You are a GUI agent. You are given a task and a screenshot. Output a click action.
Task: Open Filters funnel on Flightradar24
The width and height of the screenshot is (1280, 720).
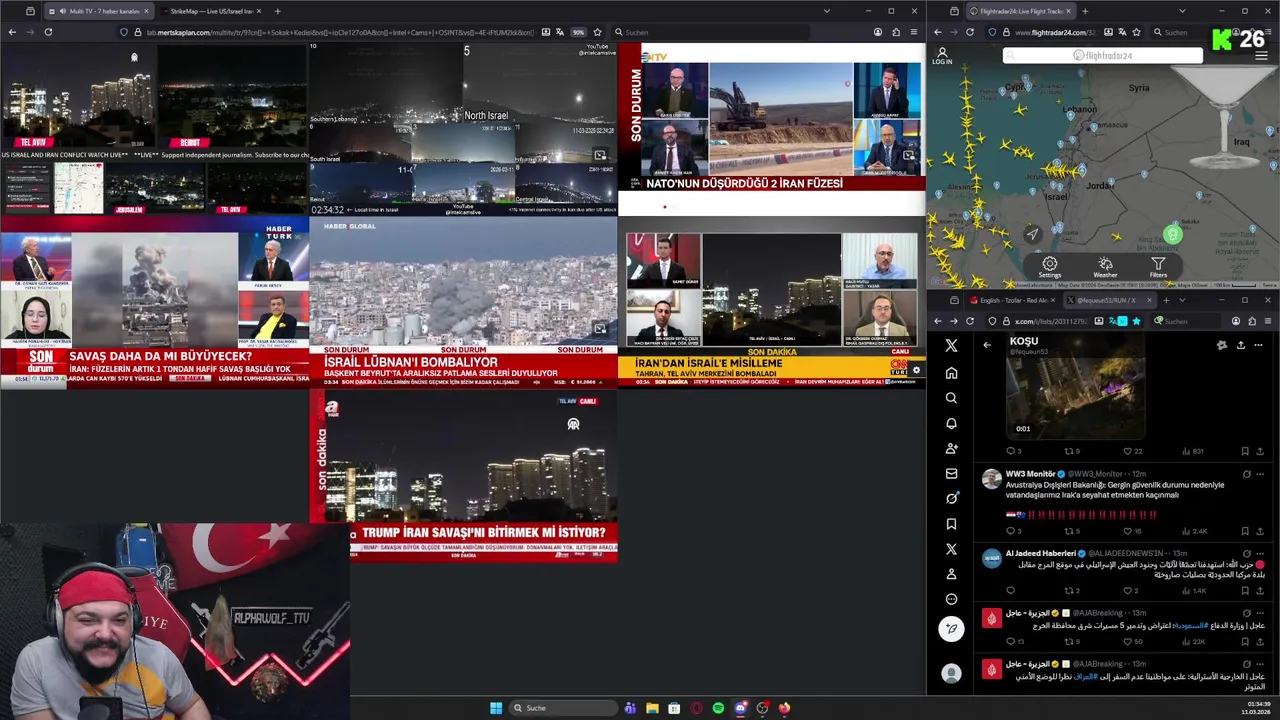1158,266
